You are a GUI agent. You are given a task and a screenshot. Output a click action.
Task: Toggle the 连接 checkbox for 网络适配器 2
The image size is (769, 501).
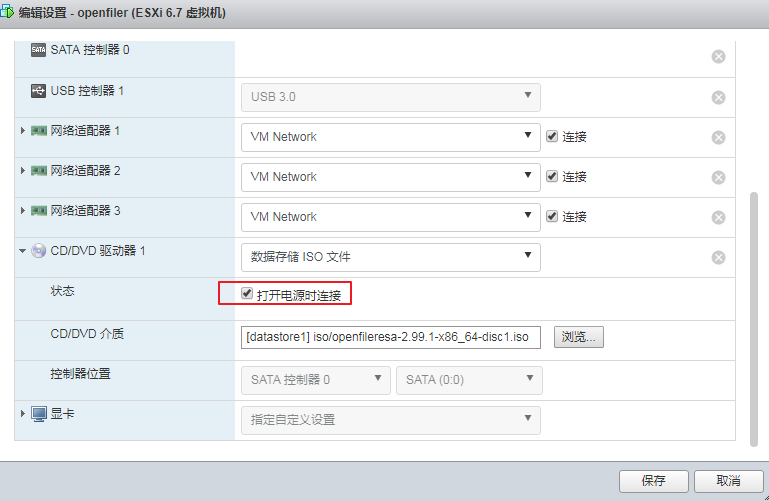(551, 176)
